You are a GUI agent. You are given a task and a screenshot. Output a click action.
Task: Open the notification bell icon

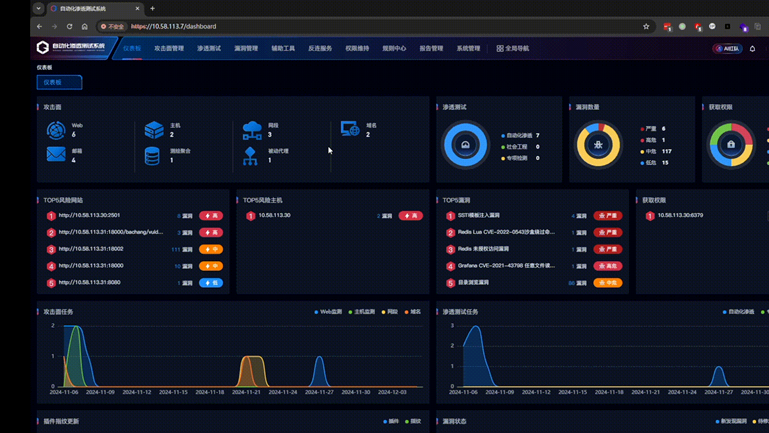(753, 48)
